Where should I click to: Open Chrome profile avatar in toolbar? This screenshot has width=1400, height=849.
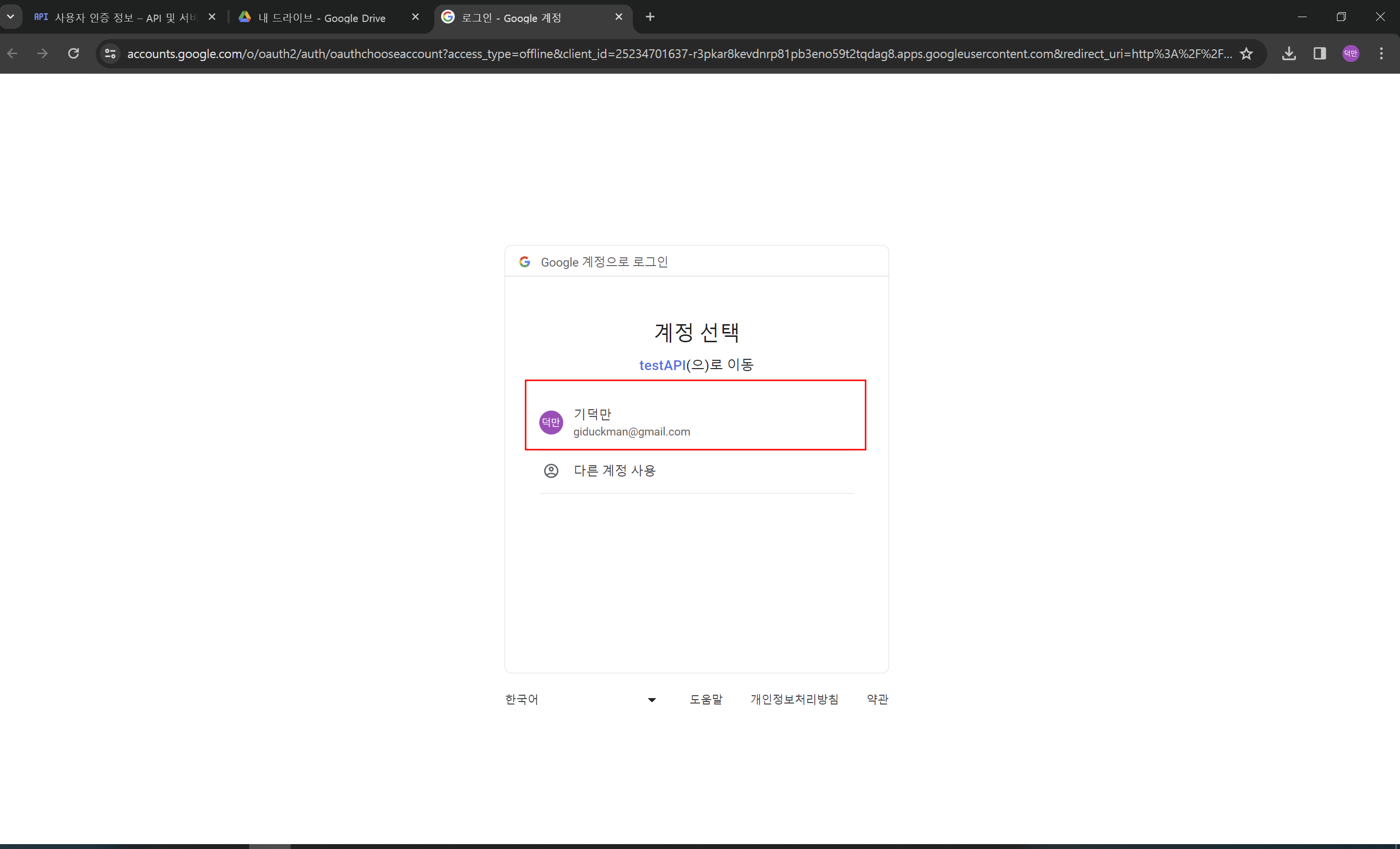(1351, 53)
